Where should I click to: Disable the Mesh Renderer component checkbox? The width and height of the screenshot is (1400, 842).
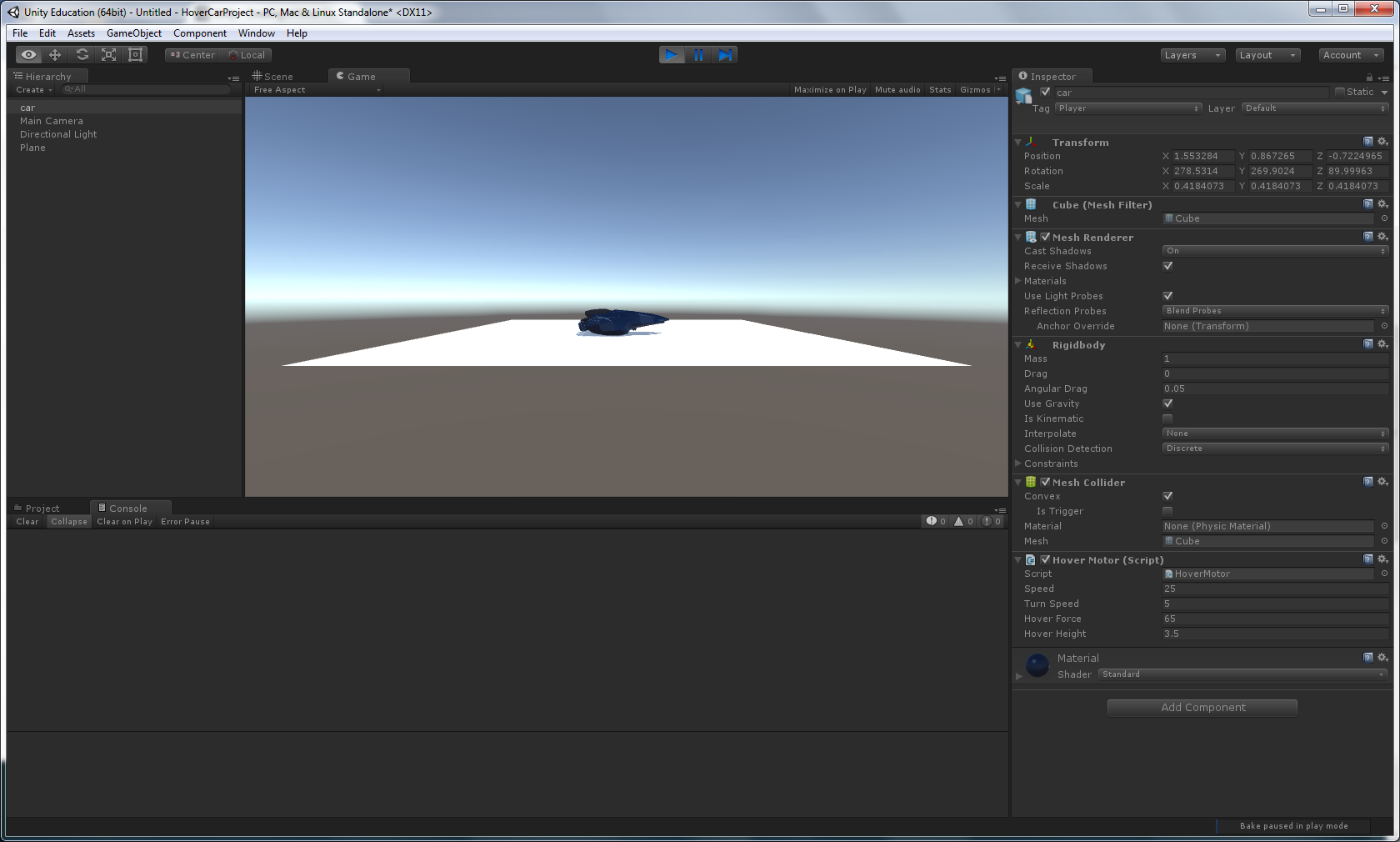[1045, 237]
